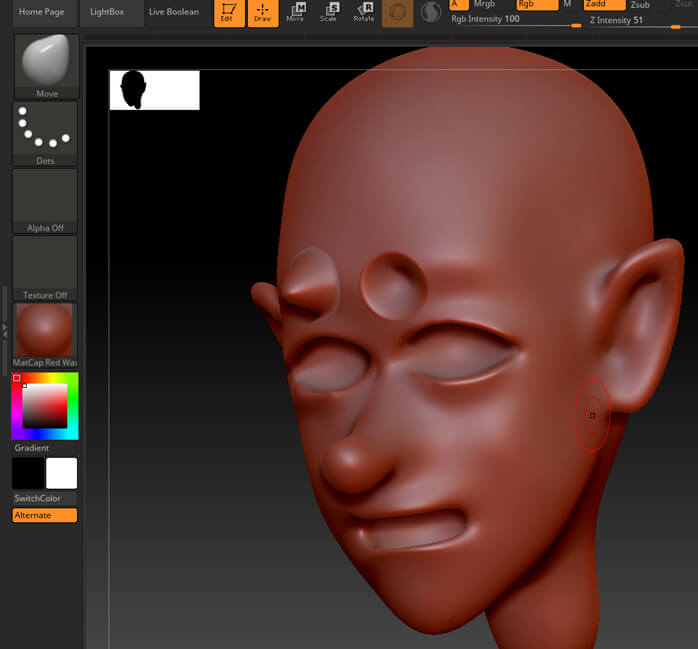The image size is (698, 649).
Task: Enable Zsub sculpt mode
Action: [x=640, y=5]
